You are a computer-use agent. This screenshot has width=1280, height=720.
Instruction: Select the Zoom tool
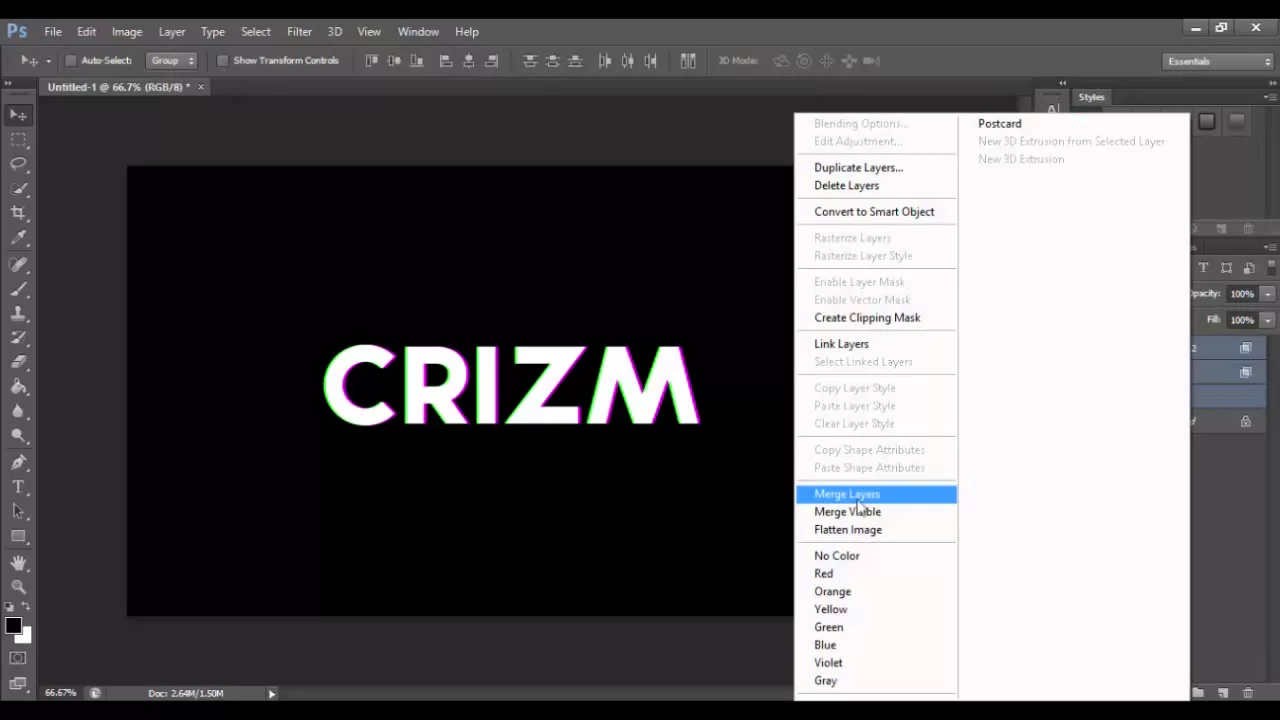click(18, 587)
